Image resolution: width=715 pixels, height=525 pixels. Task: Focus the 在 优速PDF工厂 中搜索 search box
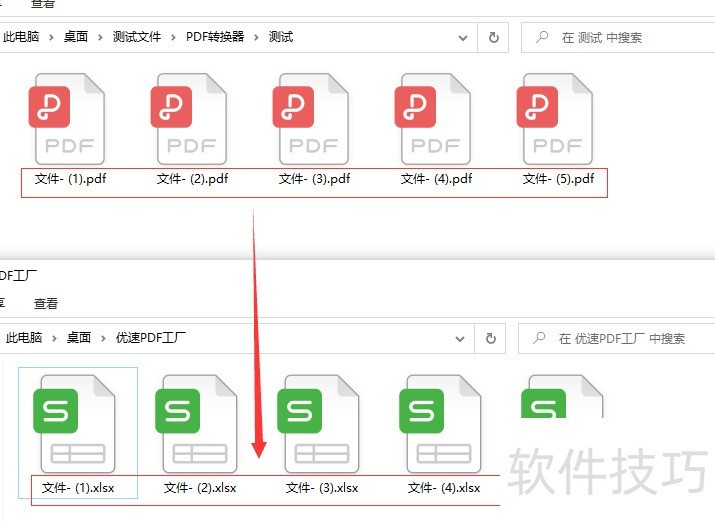(617, 338)
